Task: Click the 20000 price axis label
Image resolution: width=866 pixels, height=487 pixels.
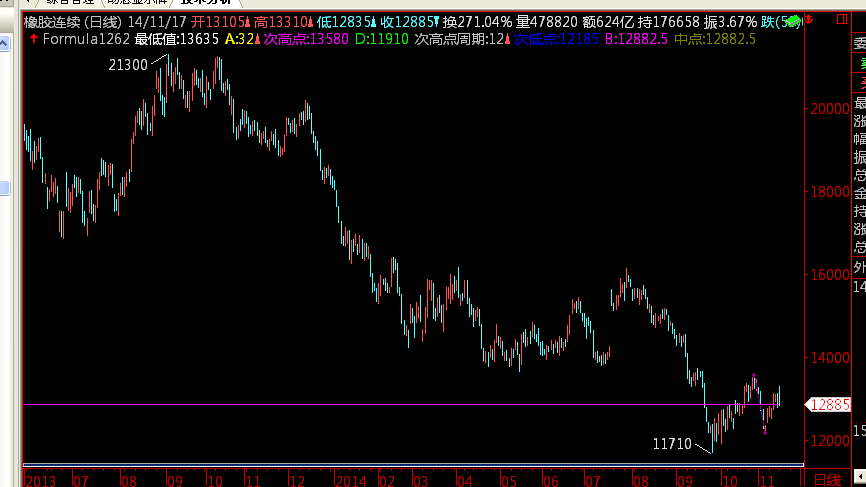Action: click(x=830, y=109)
